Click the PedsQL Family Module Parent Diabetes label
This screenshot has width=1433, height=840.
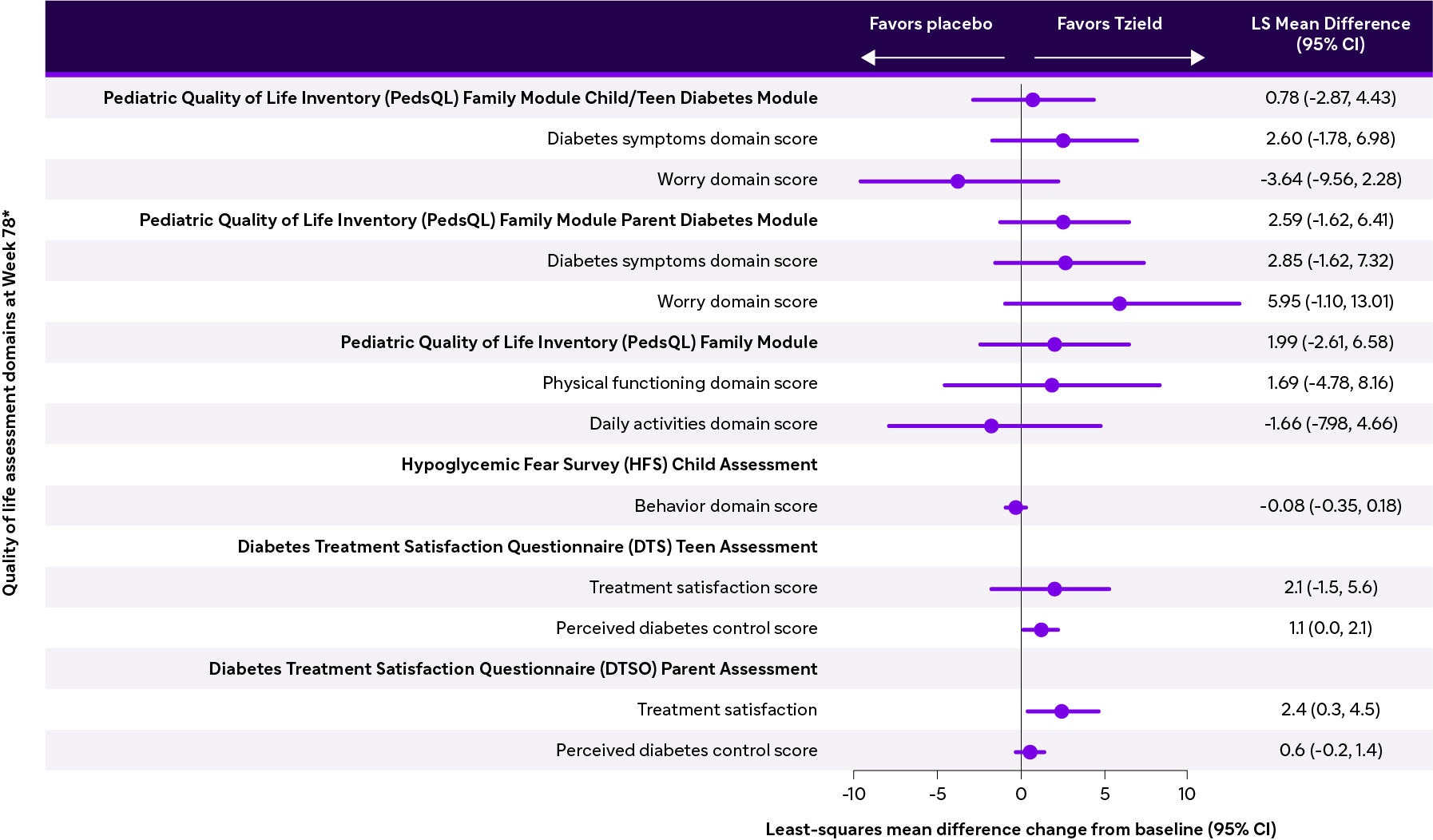[478, 220]
